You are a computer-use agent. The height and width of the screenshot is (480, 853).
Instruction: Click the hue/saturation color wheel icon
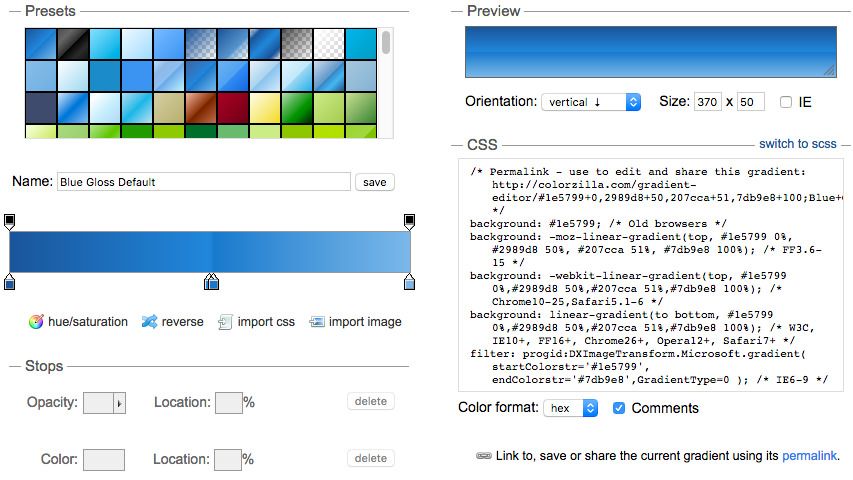pyautogui.click(x=36, y=322)
